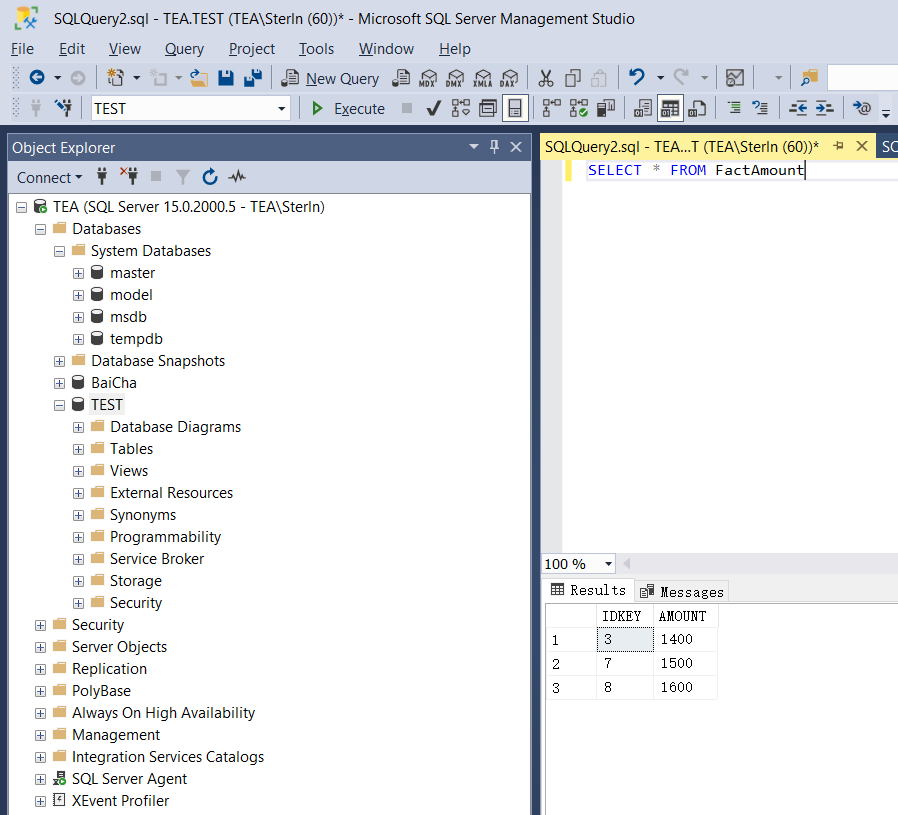Click the Navigate Backward arrow icon
This screenshot has width=898, height=815.
[37, 77]
